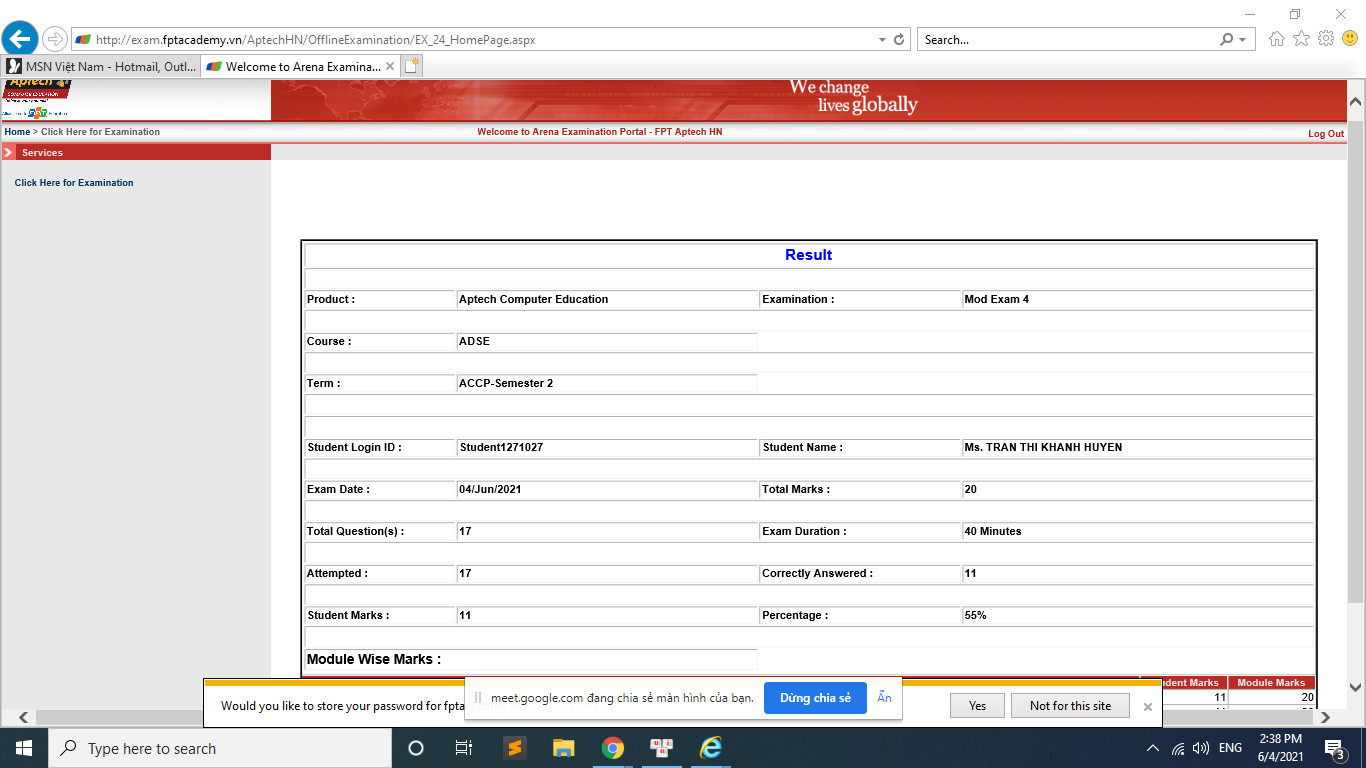Click the Type here to search box
Screen dimensions: 1366x768
(x=219, y=748)
